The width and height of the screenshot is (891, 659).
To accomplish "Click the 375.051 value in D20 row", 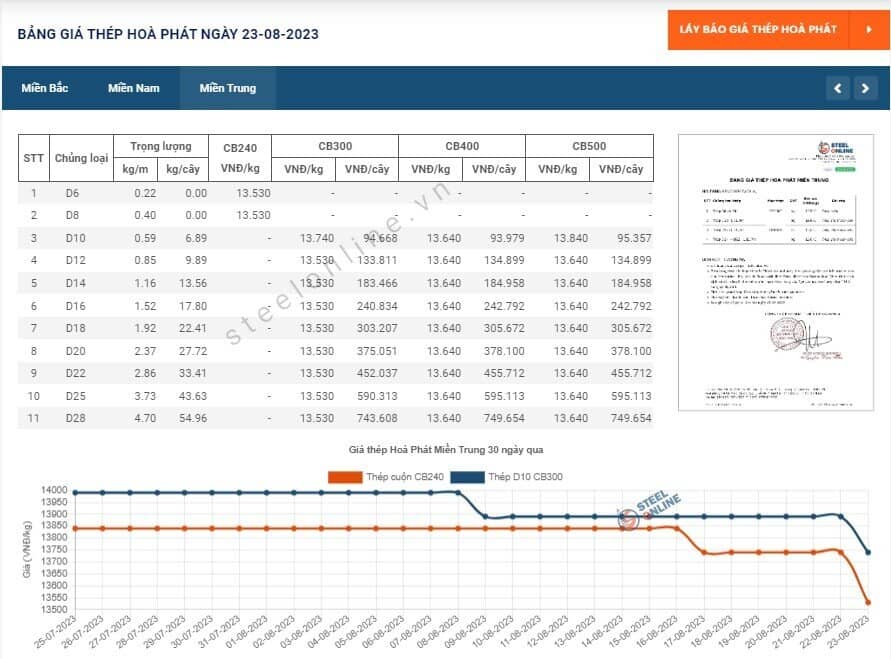I will [x=377, y=351].
